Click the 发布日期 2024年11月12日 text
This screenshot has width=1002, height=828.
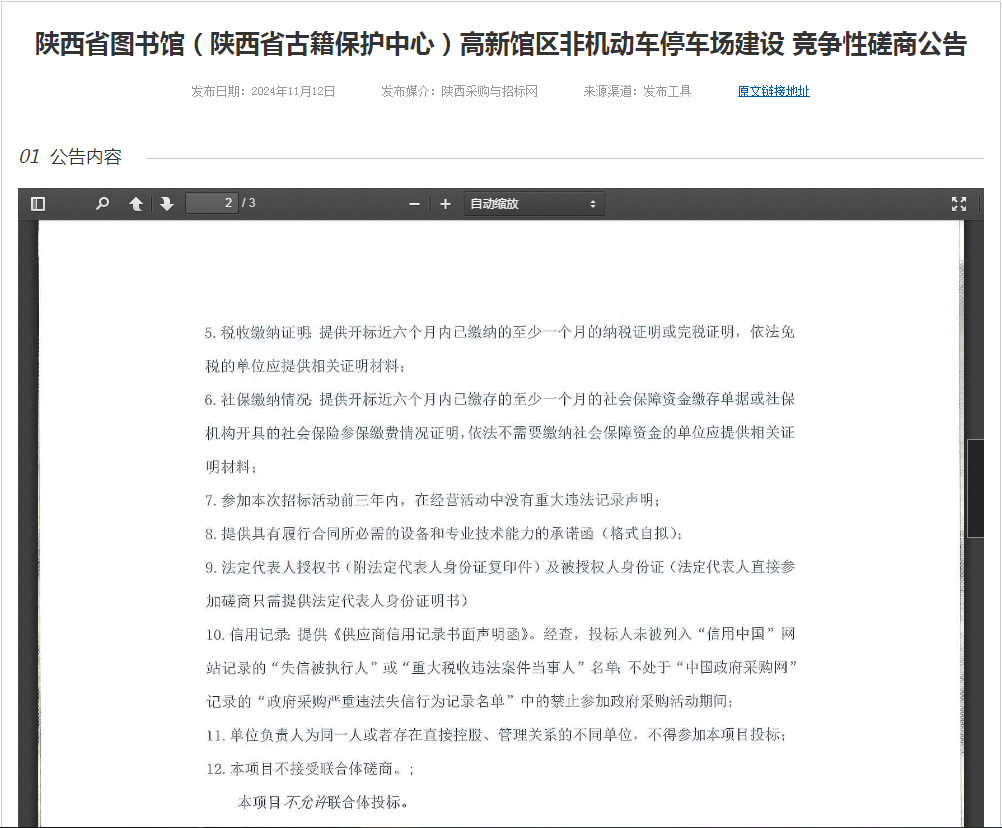[x=263, y=91]
